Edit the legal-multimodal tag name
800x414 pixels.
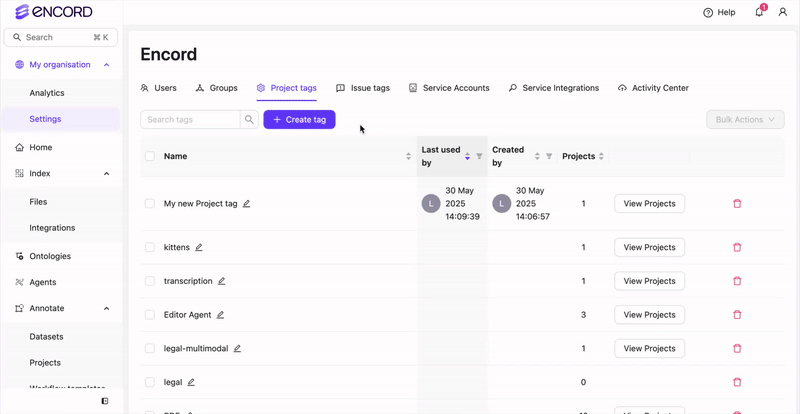tap(237, 349)
